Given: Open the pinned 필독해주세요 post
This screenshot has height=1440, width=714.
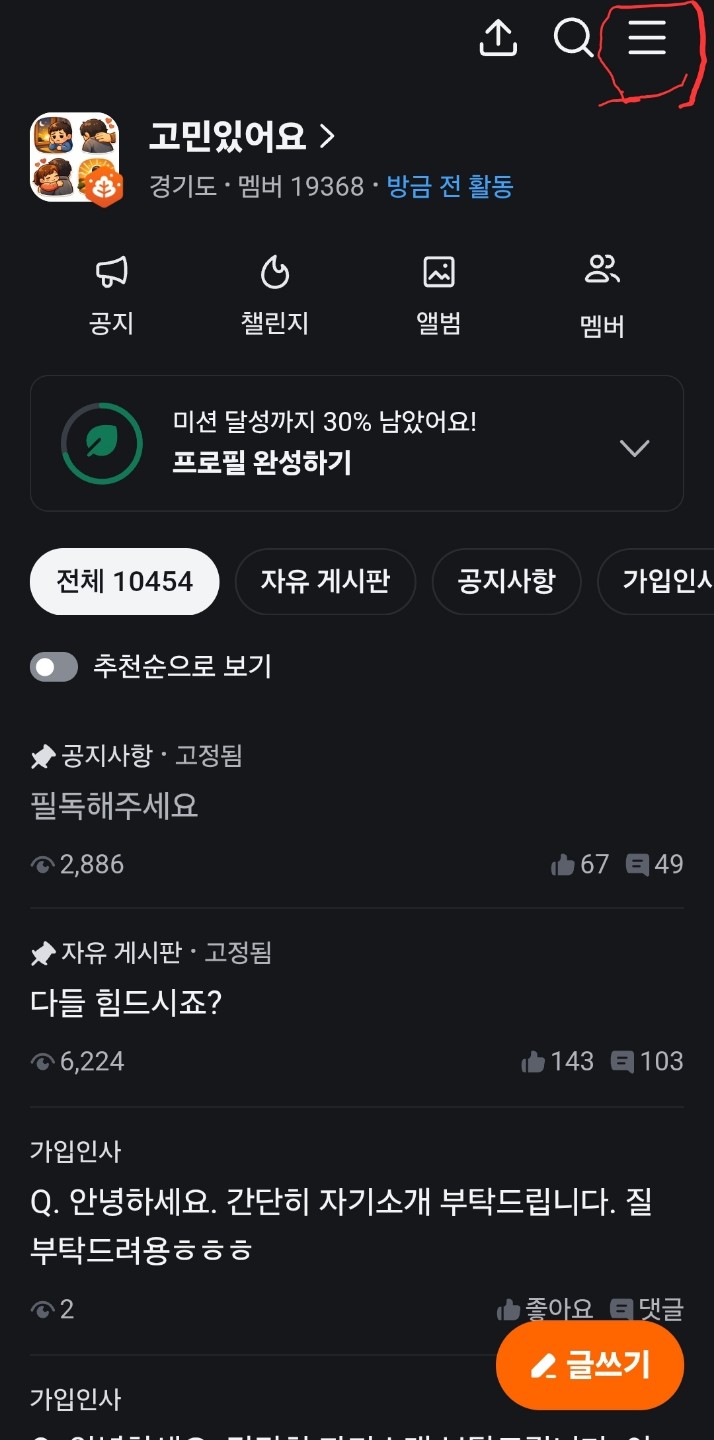Looking at the screenshot, I should click(115, 805).
